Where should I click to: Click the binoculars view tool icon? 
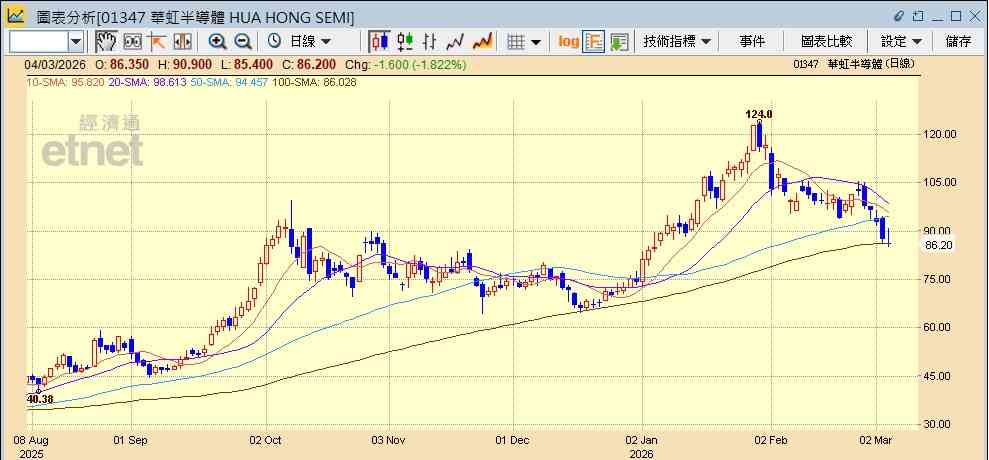click(132, 42)
